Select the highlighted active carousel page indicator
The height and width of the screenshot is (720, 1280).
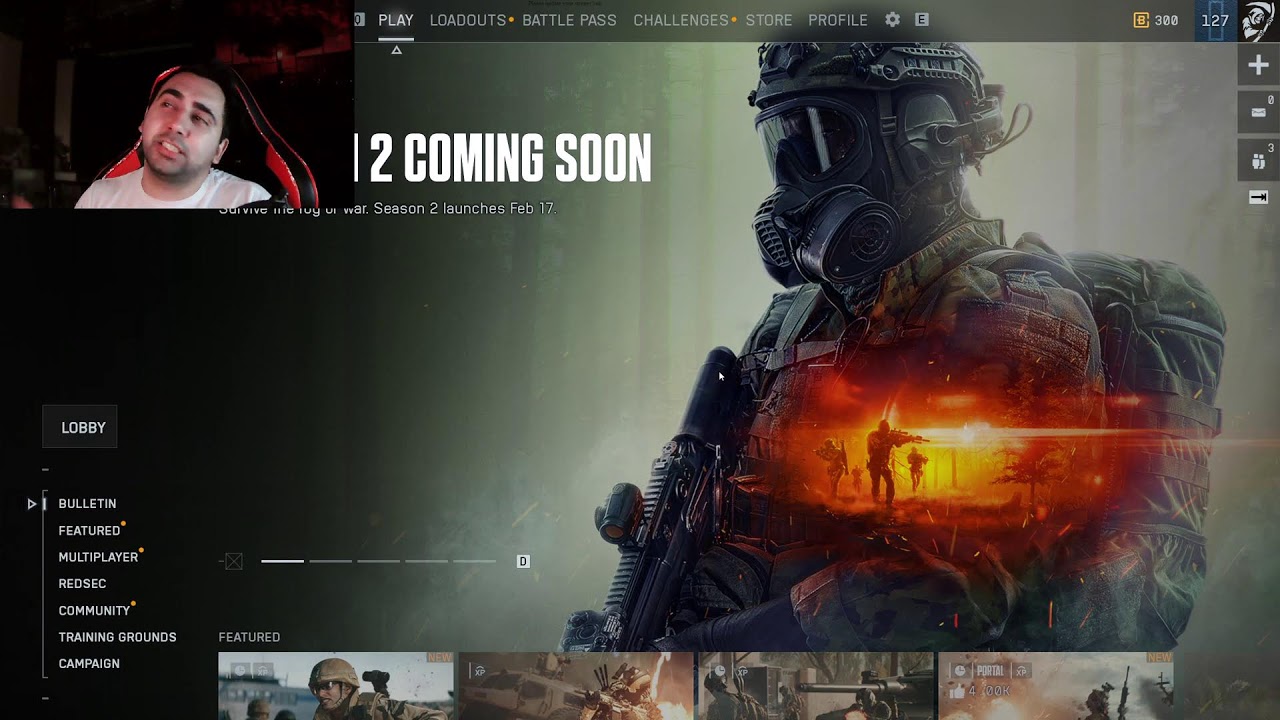282,561
